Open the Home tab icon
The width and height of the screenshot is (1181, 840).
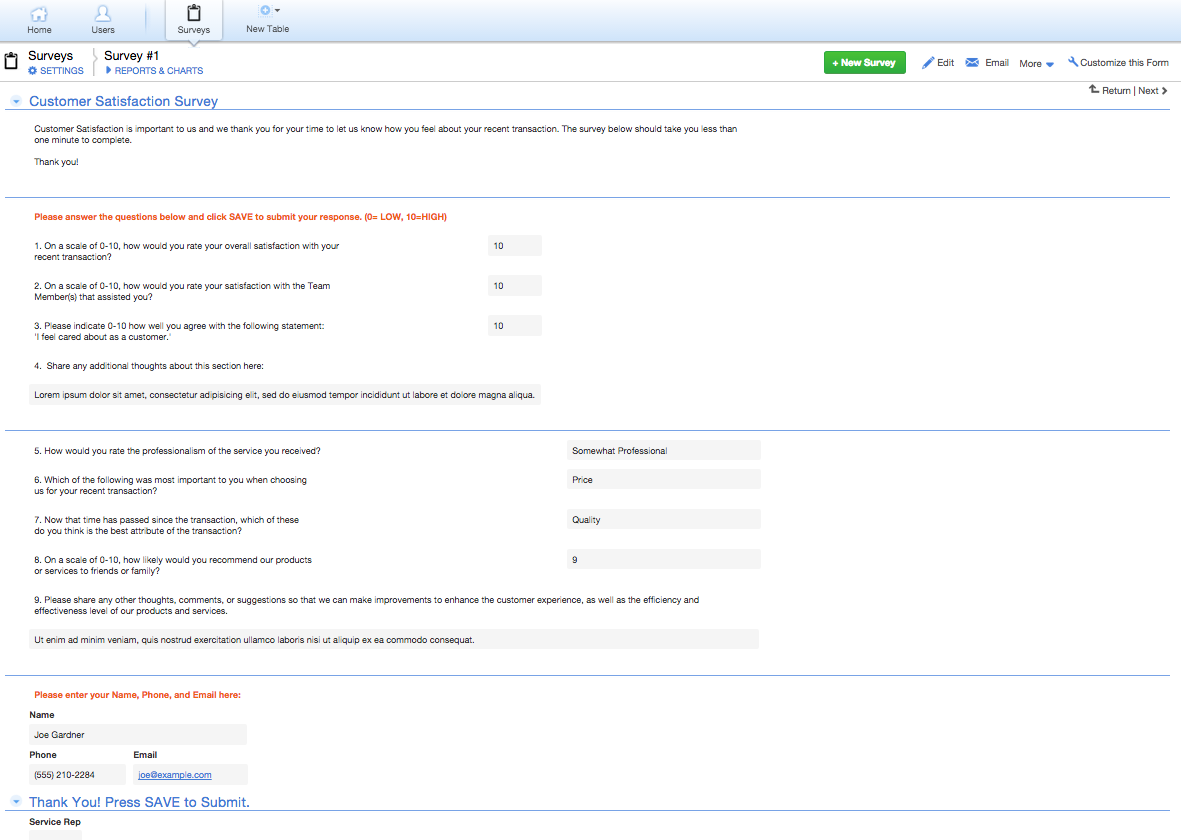point(38,14)
